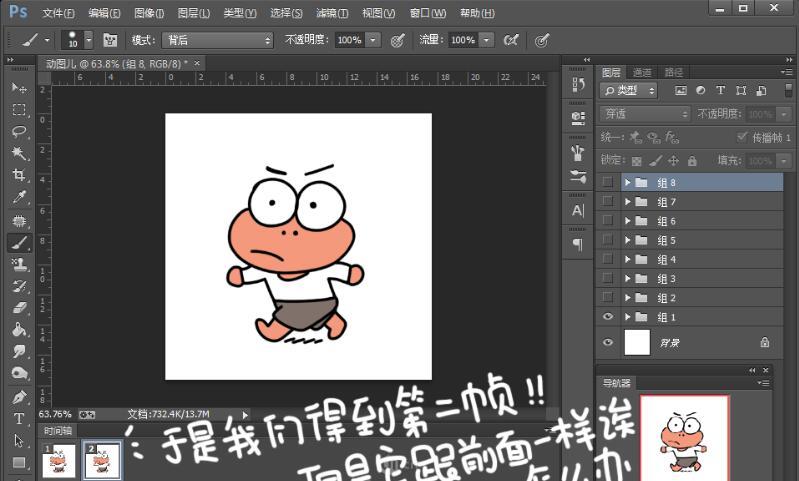Image resolution: width=799 pixels, height=481 pixels.
Task: Open the brush preset picker arrow
Action: coord(89,40)
